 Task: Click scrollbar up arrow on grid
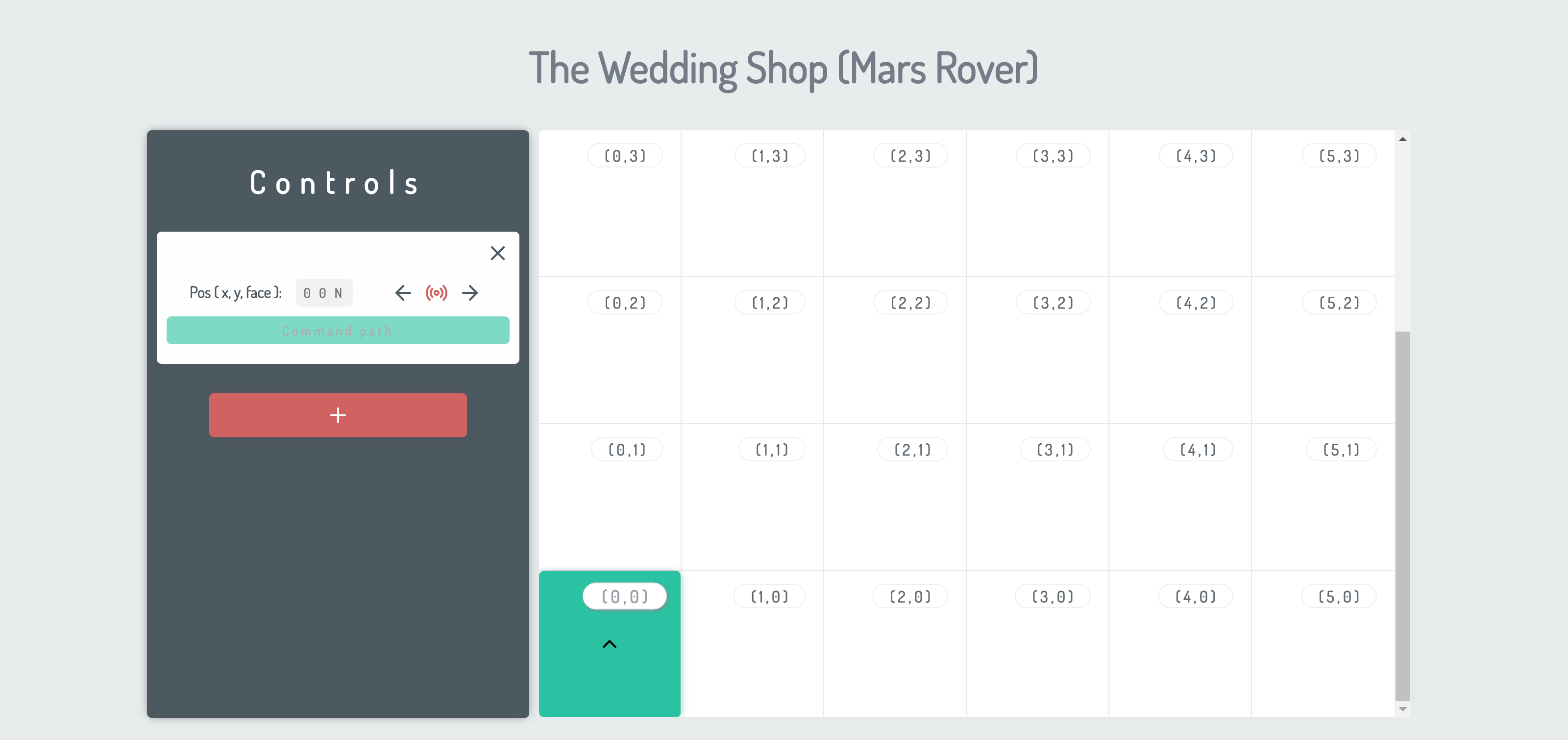1402,140
